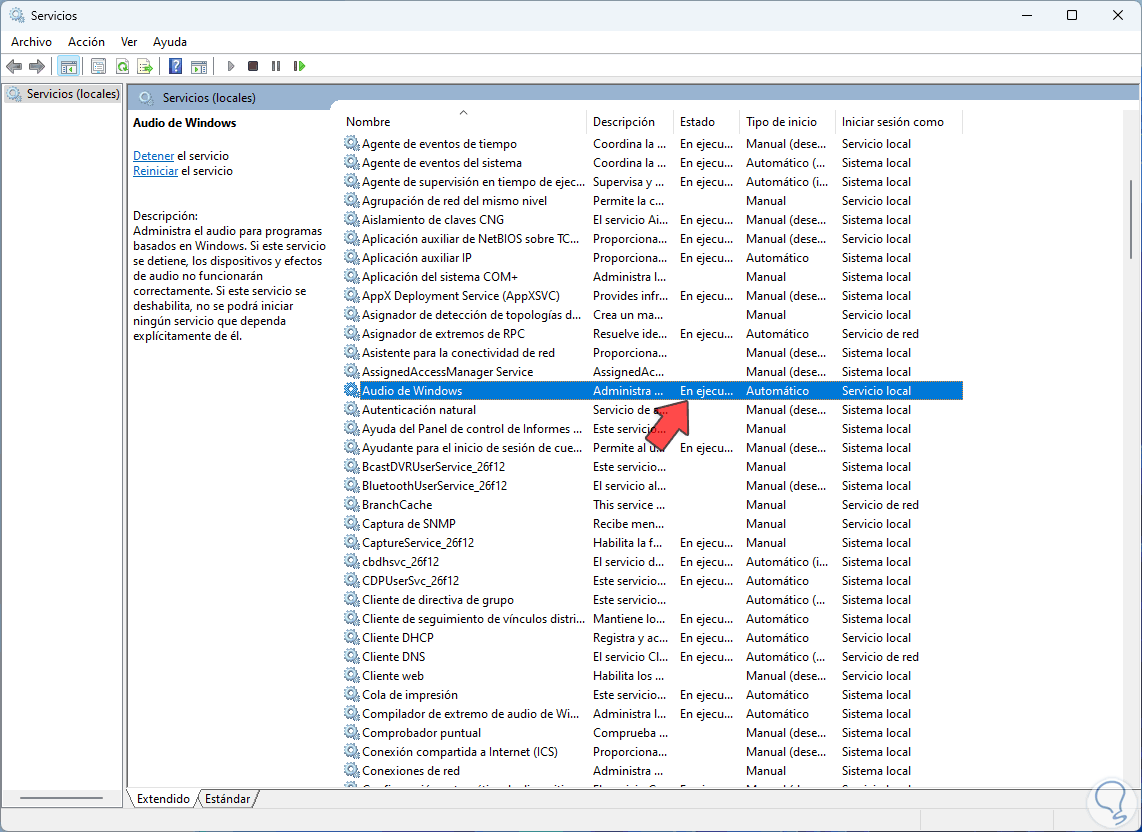This screenshot has width=1142, height=832.
Task: Select Cliente de seguimiento de vínculos distribuidos
Action: pos(473,618)
